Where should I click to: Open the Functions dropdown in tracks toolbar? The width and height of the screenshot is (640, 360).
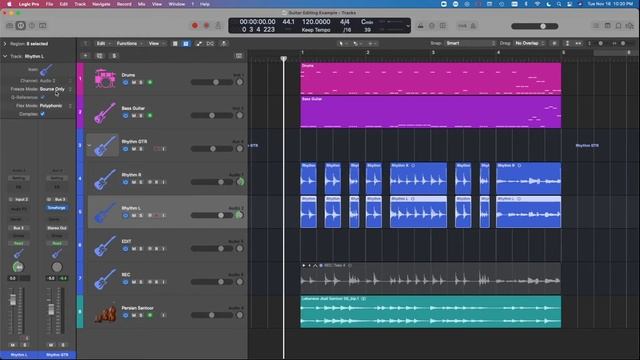coord(129,43)
